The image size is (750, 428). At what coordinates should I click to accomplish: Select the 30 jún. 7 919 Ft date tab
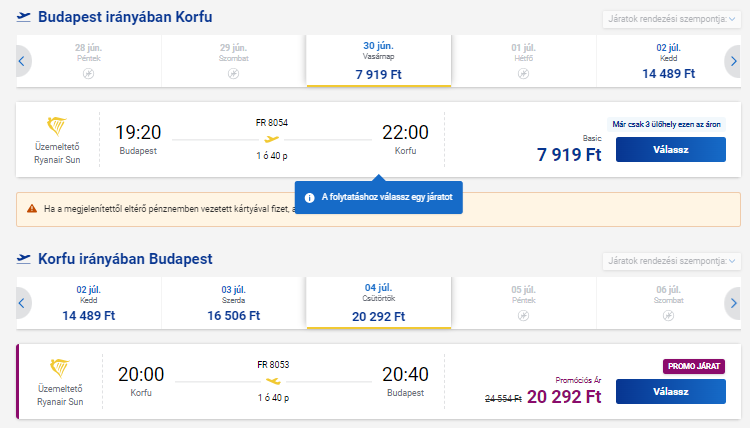tap(378, 61)
